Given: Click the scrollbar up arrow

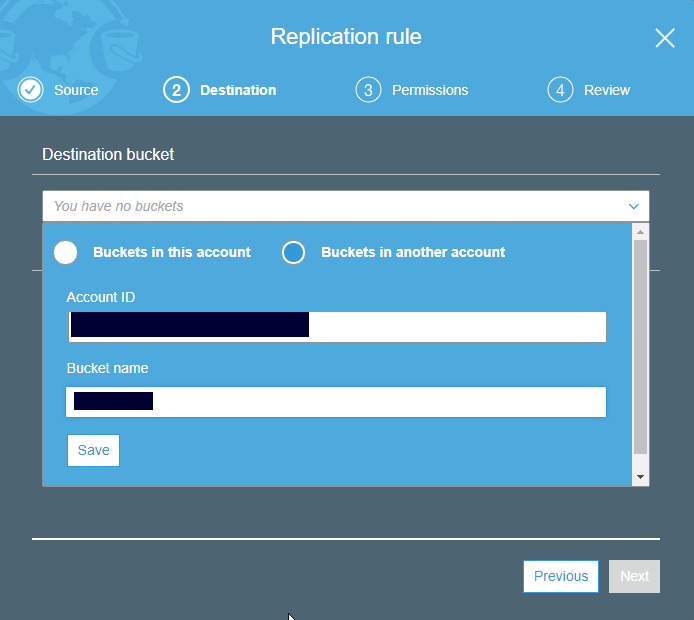Looking at the screenshot, I should click(640, 232).
